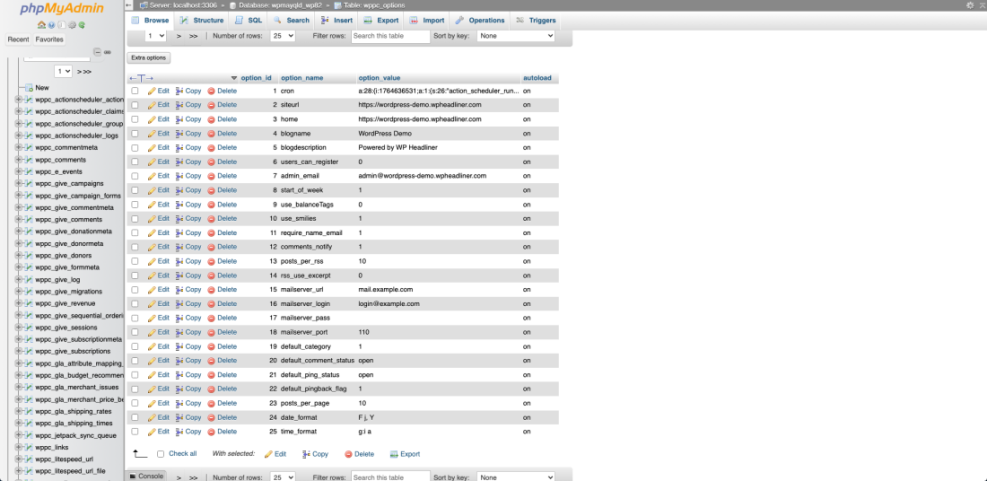Image resolution: width=987 pixels, height=481 pixels.
Task: Click full texts toggle arrows in header
Action: (x=141, y=78)
